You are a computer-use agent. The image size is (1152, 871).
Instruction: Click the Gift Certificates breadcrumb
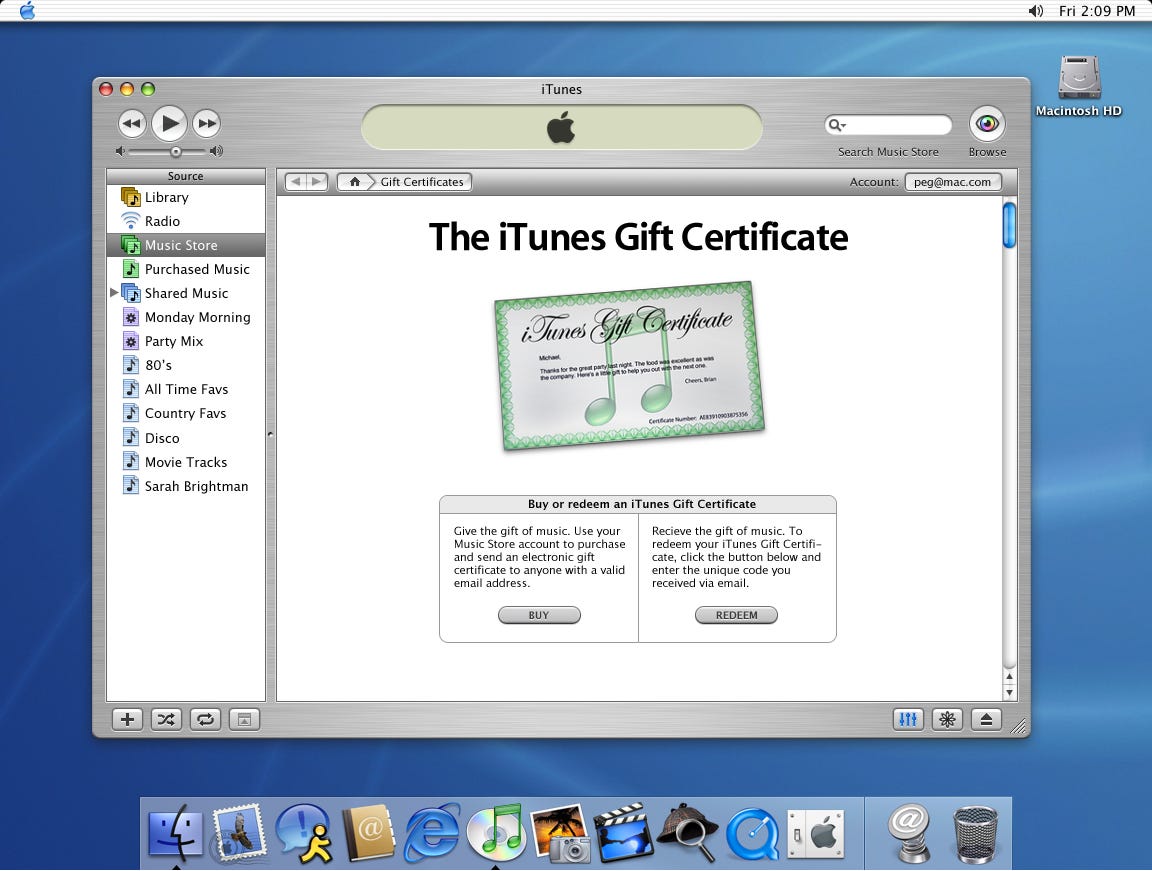(422, 181)
